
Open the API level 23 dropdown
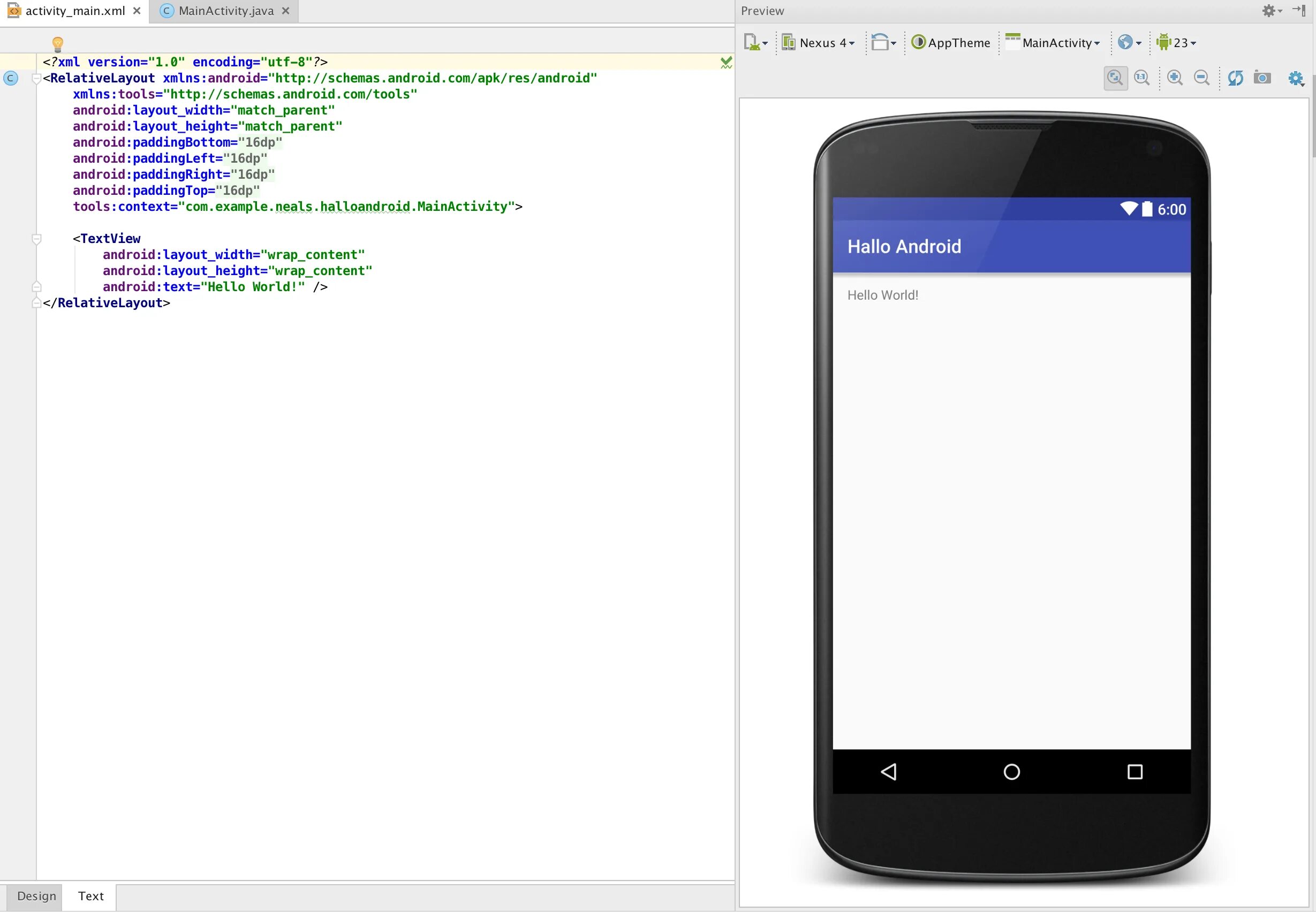(1175, 43)
